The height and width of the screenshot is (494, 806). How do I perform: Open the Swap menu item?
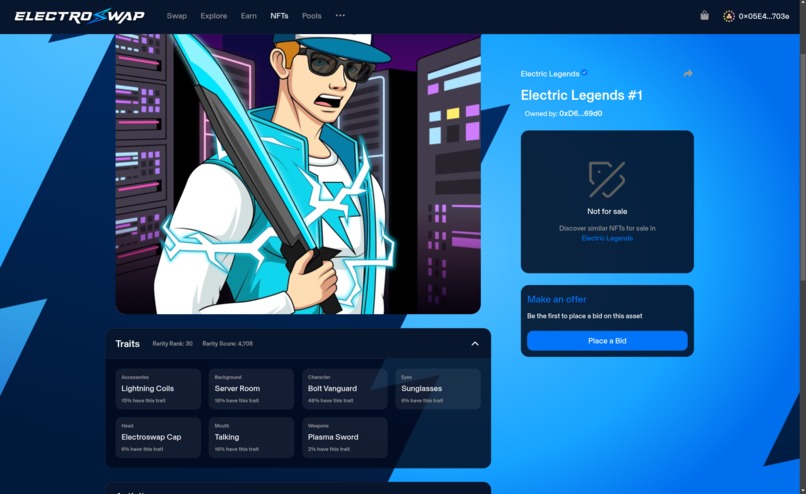pos(176,16)
